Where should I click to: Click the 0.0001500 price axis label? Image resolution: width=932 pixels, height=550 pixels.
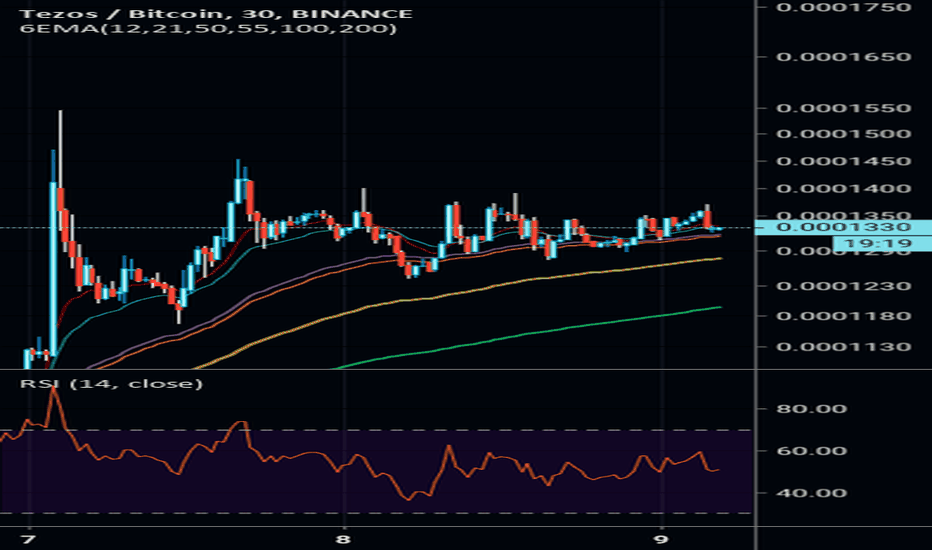click(843, 134)
